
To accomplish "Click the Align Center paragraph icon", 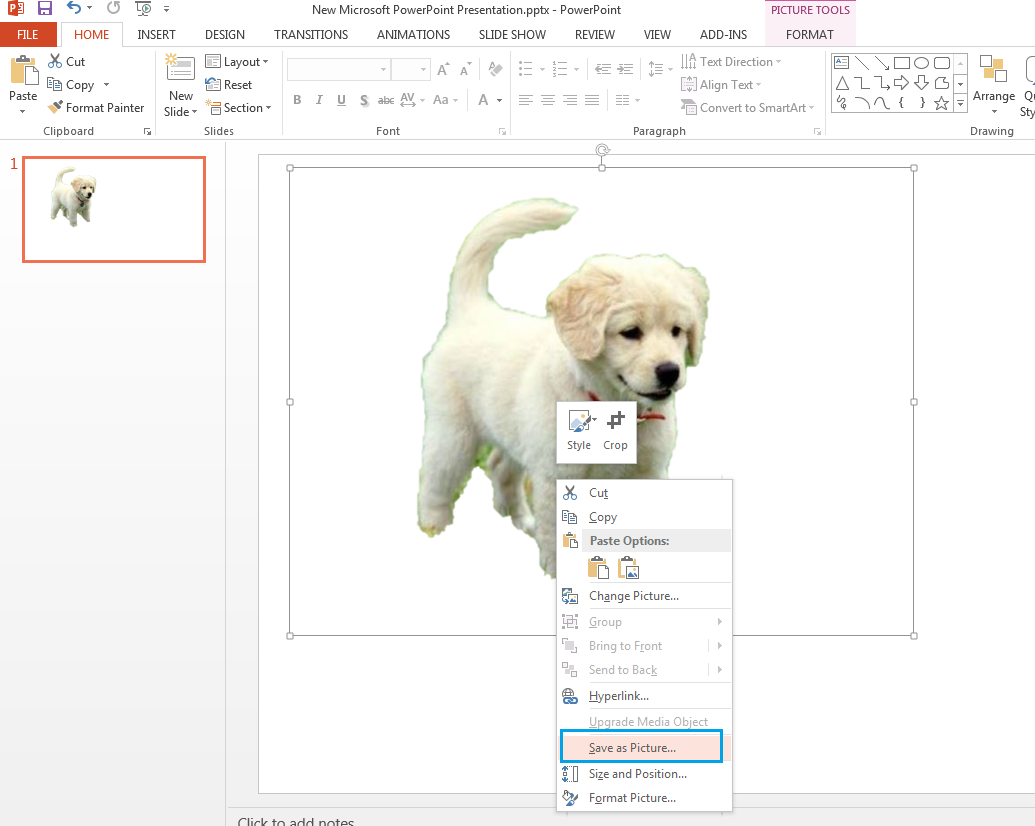I will 547,100.
